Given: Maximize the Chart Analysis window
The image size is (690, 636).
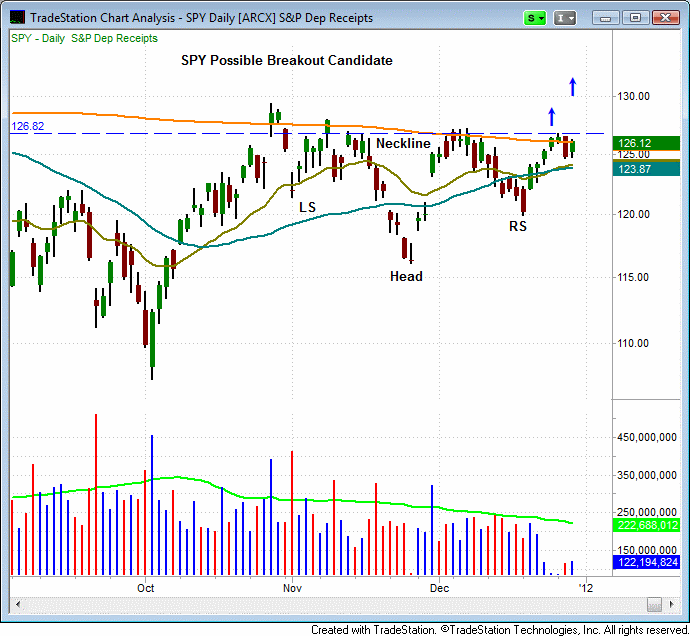Looking at the screenshot, I should click(632, 17).
